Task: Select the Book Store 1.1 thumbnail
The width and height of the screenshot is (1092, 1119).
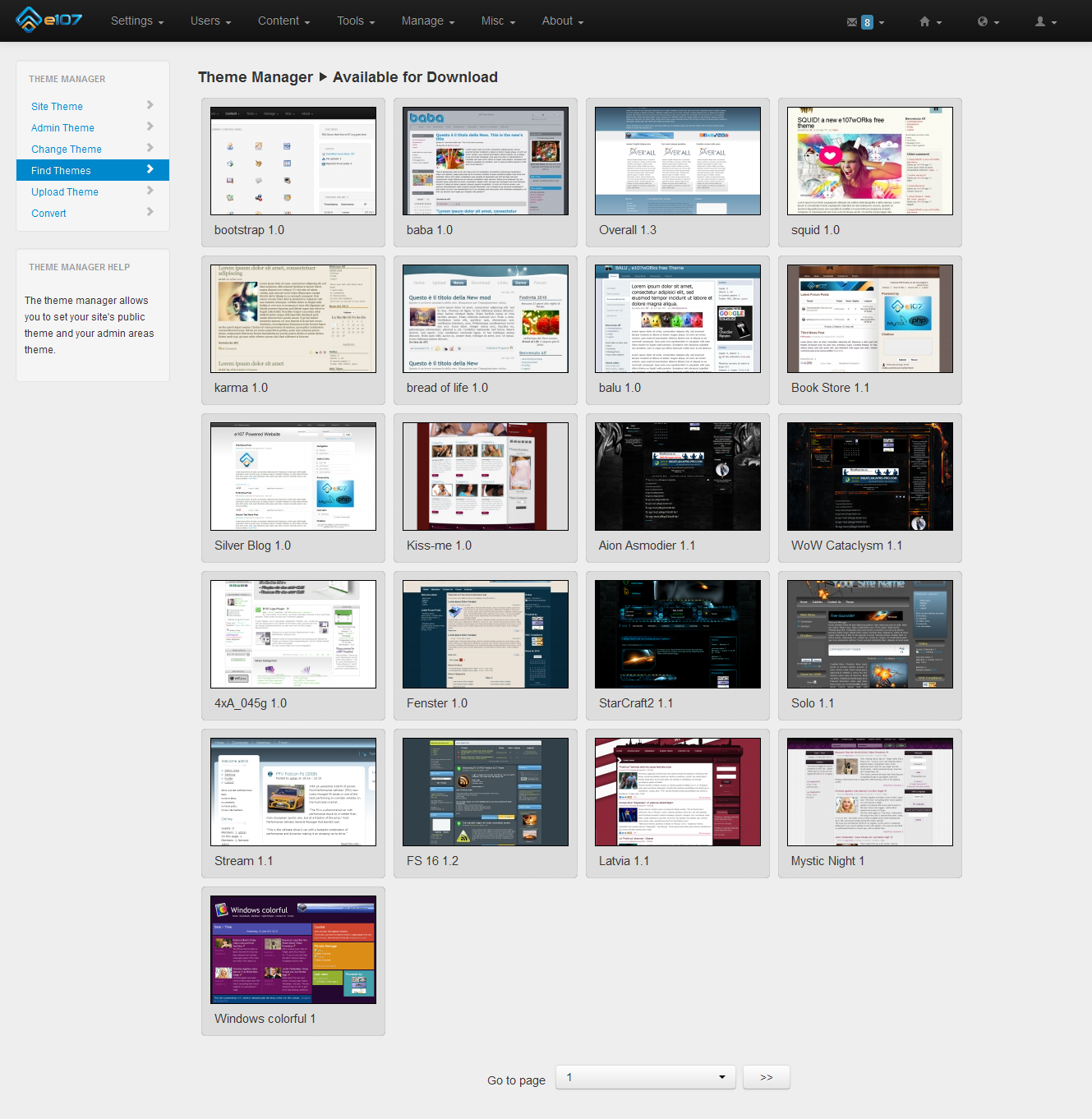Action: (870, 319)
